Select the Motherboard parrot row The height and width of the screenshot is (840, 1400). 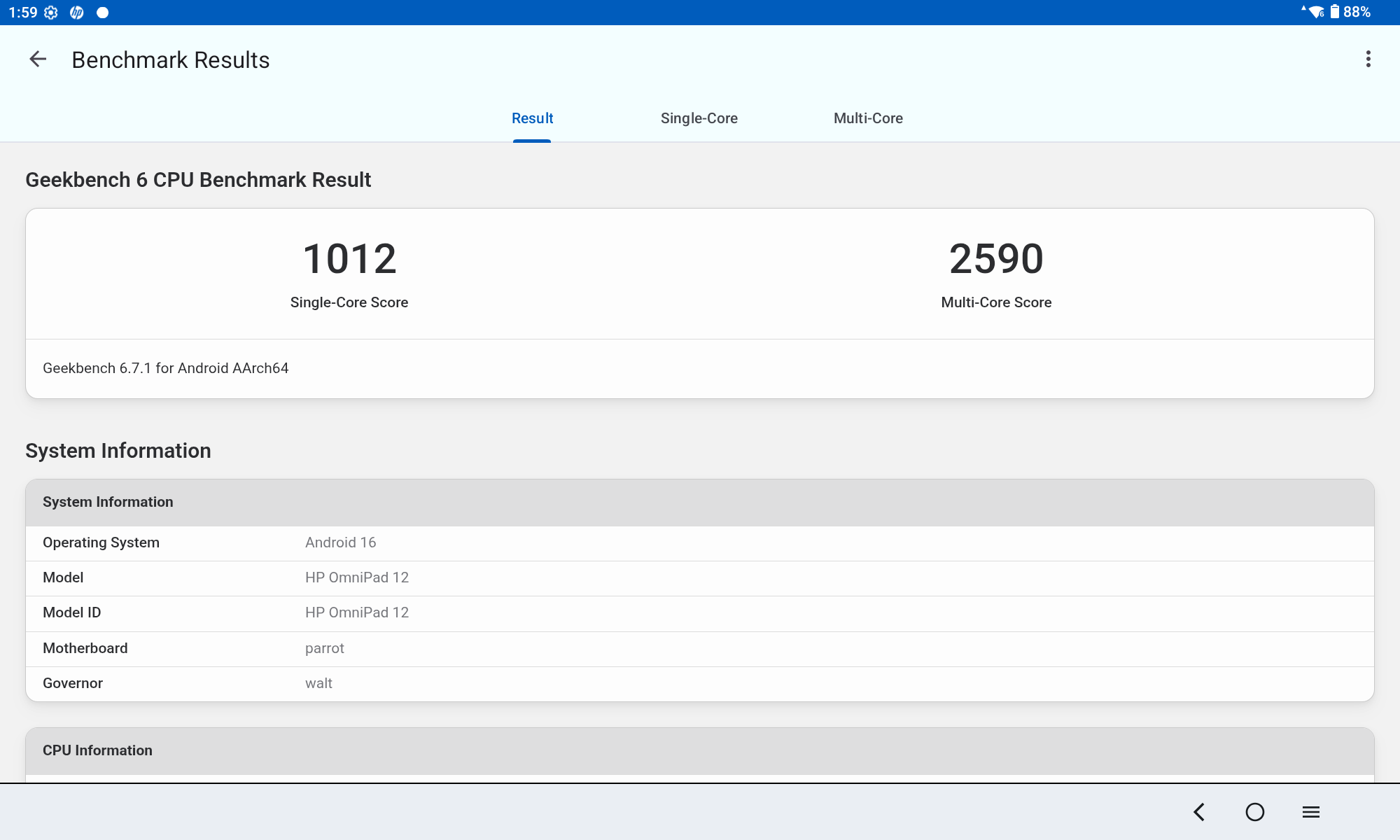click(700, 649)
